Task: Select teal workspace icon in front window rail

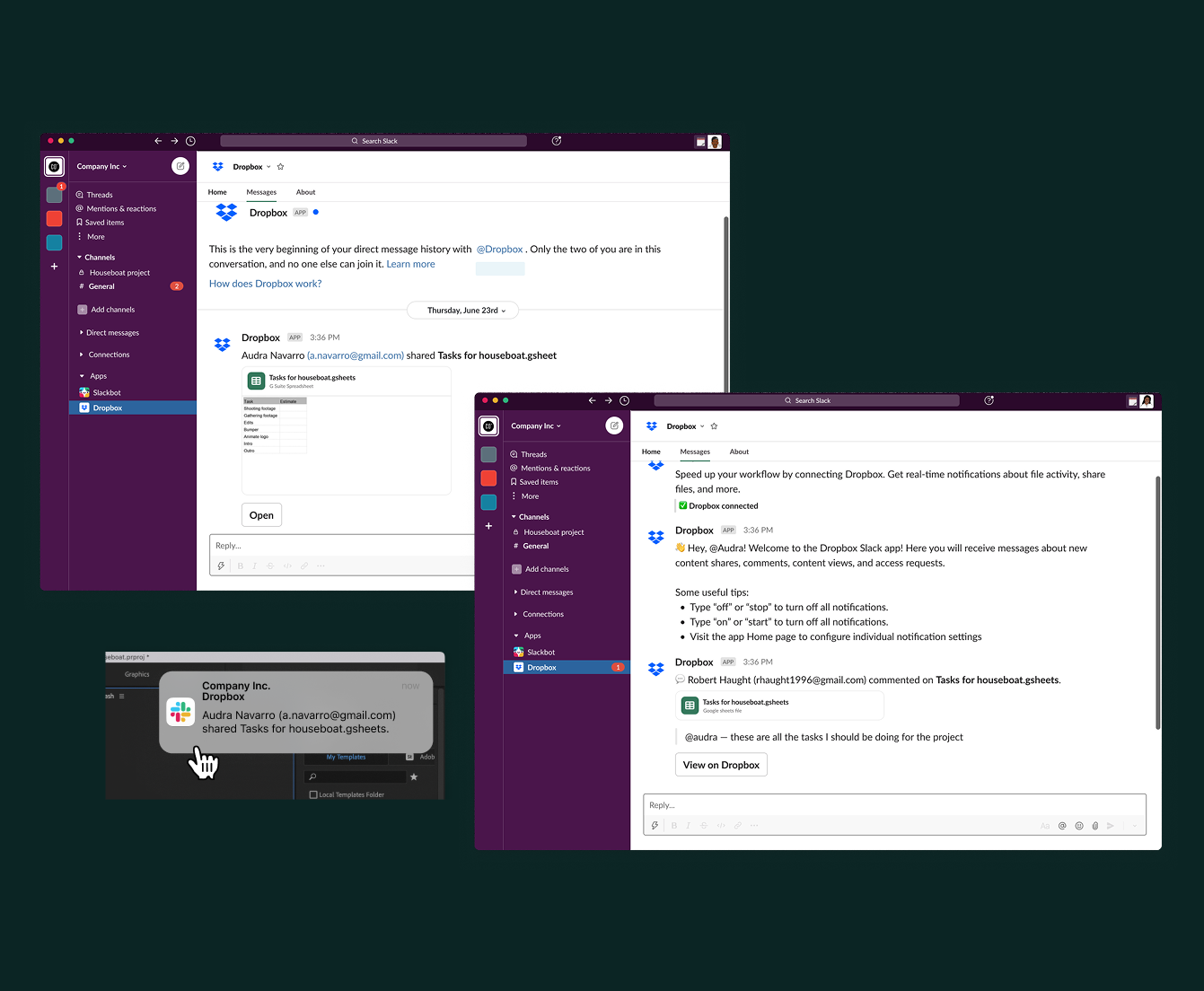Action: click(x=488, y=502)
